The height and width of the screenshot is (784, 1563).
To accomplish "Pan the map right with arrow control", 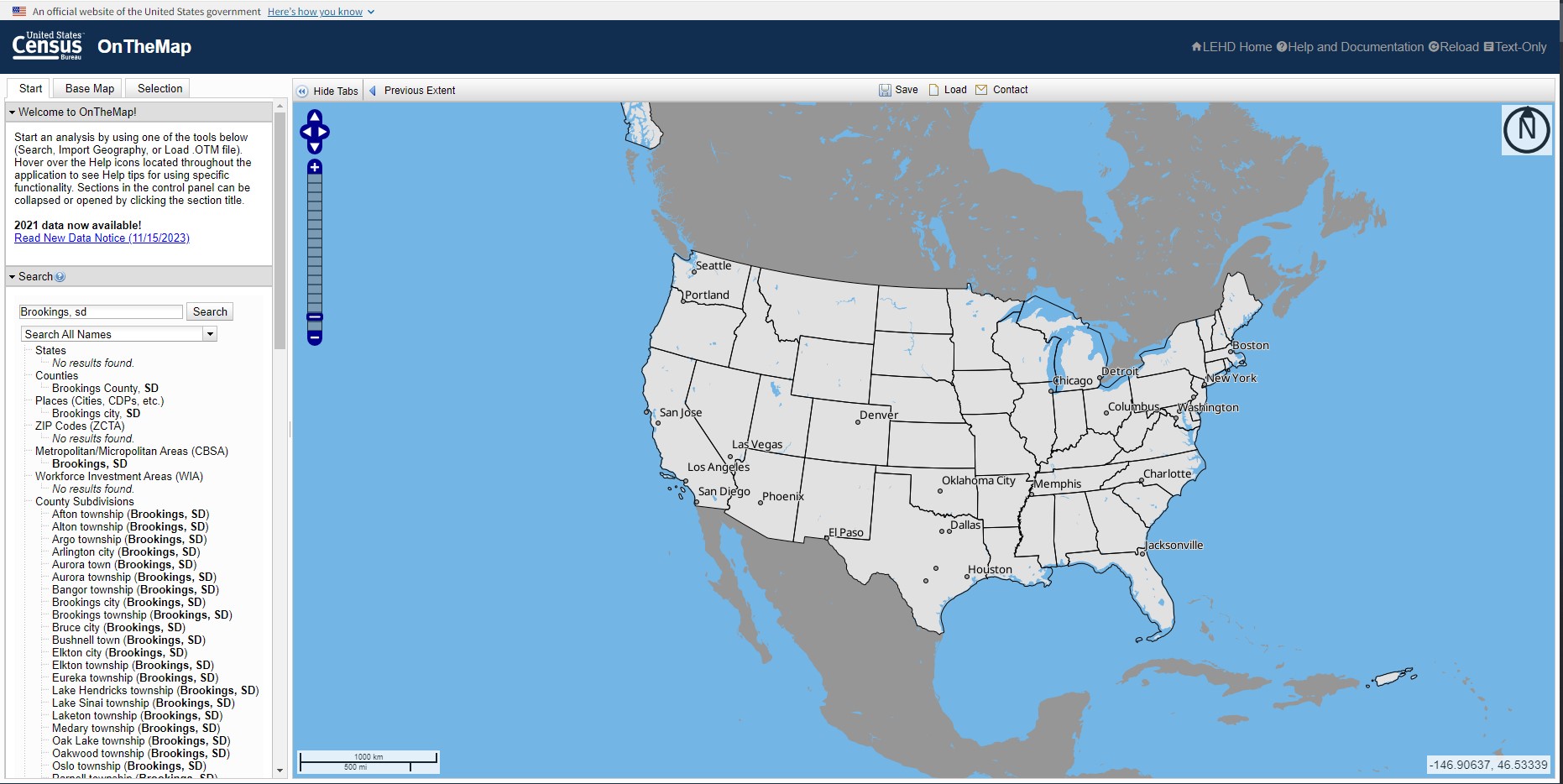I will click(326, 132).
